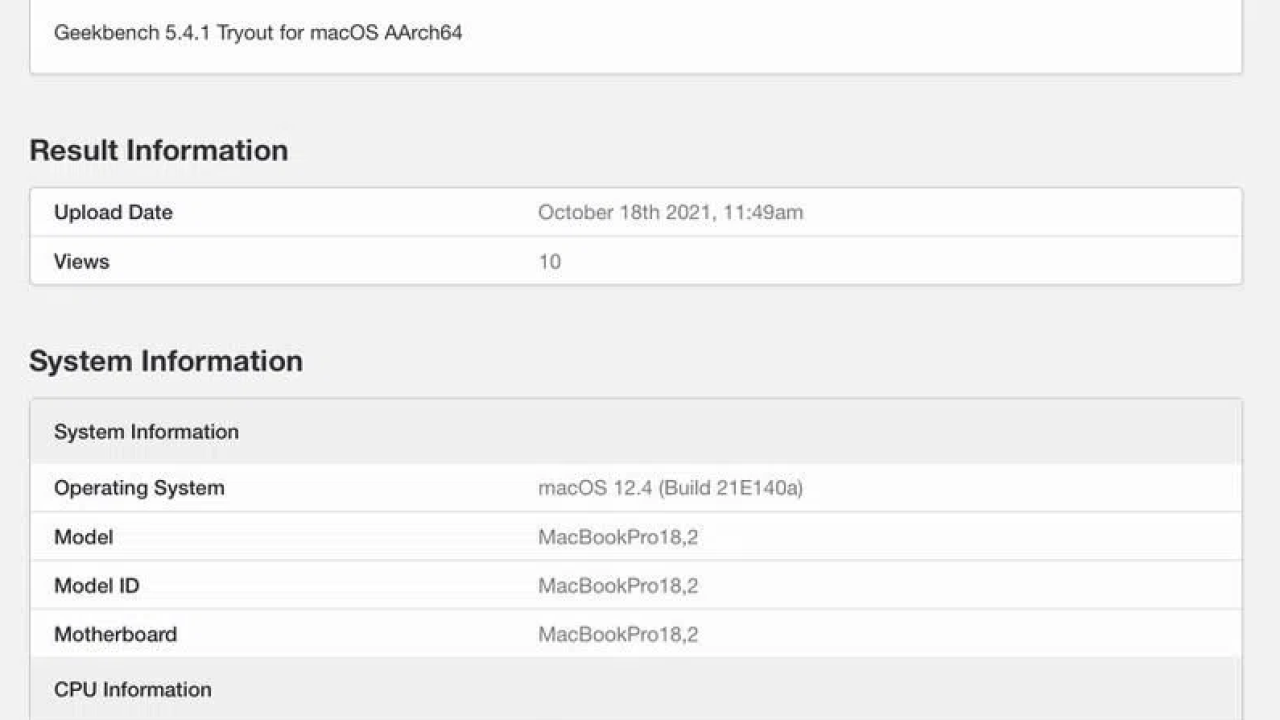Select the Operating System label
The width and height of the screenshot is (1280, 720).
(x=139, y=488)
